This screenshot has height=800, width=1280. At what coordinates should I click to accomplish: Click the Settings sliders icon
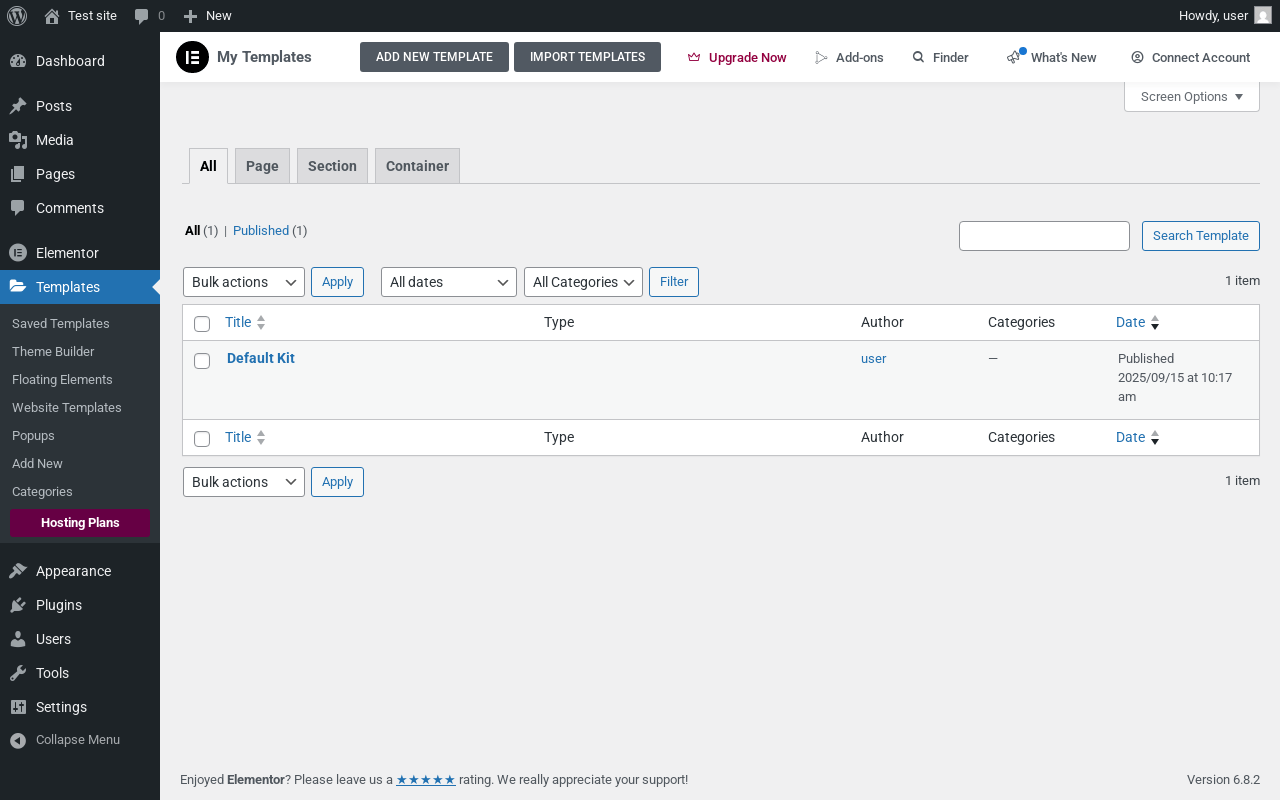tap(18, 707)
